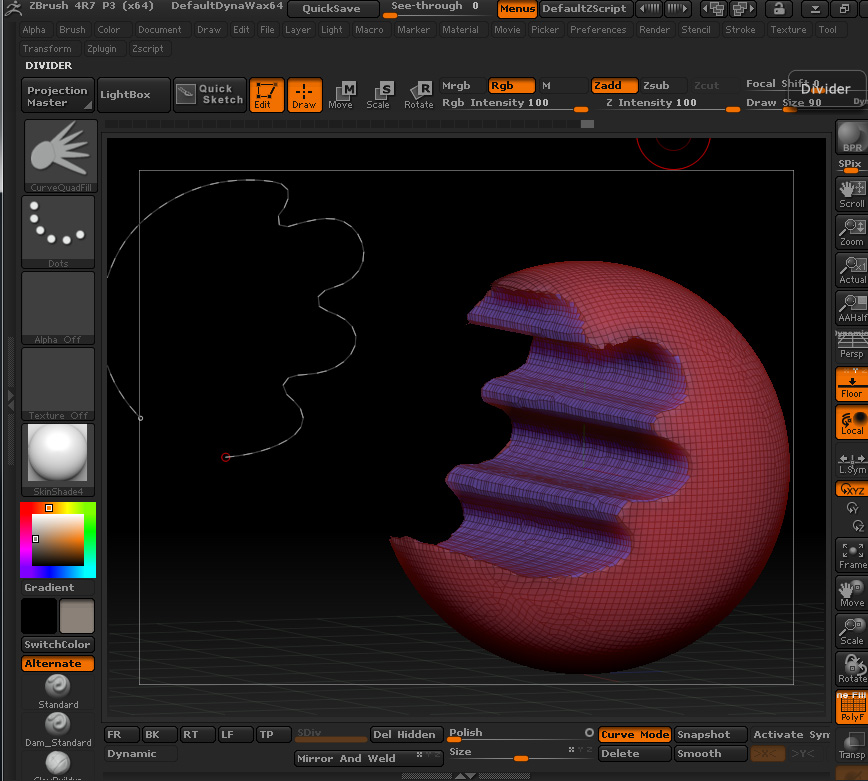Click the Frame mesh icon
The height and width of the screenshot is (781, 868).
point(851,555)
